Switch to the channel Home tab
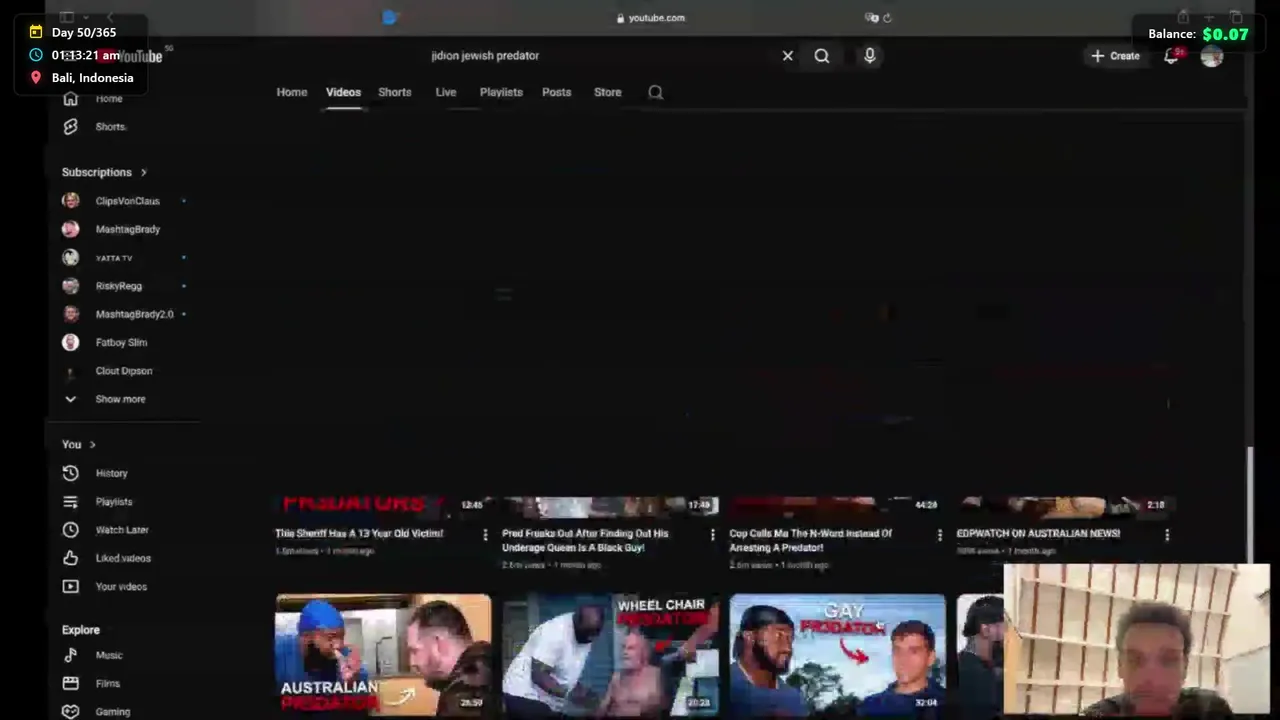Screen dimensions: 1280x720 (292, 92)
